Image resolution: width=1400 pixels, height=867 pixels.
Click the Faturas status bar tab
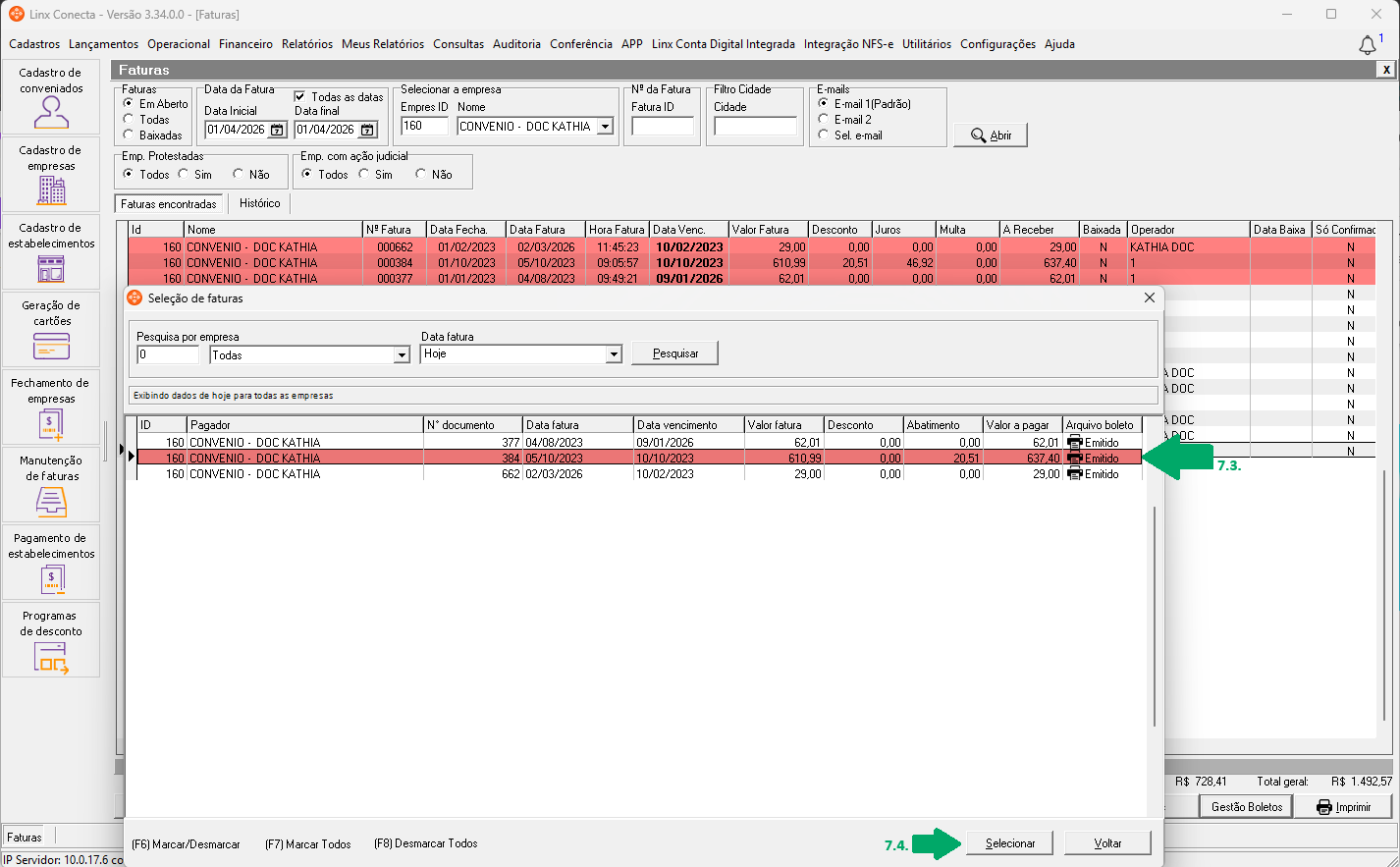click(x=25, y=838)
